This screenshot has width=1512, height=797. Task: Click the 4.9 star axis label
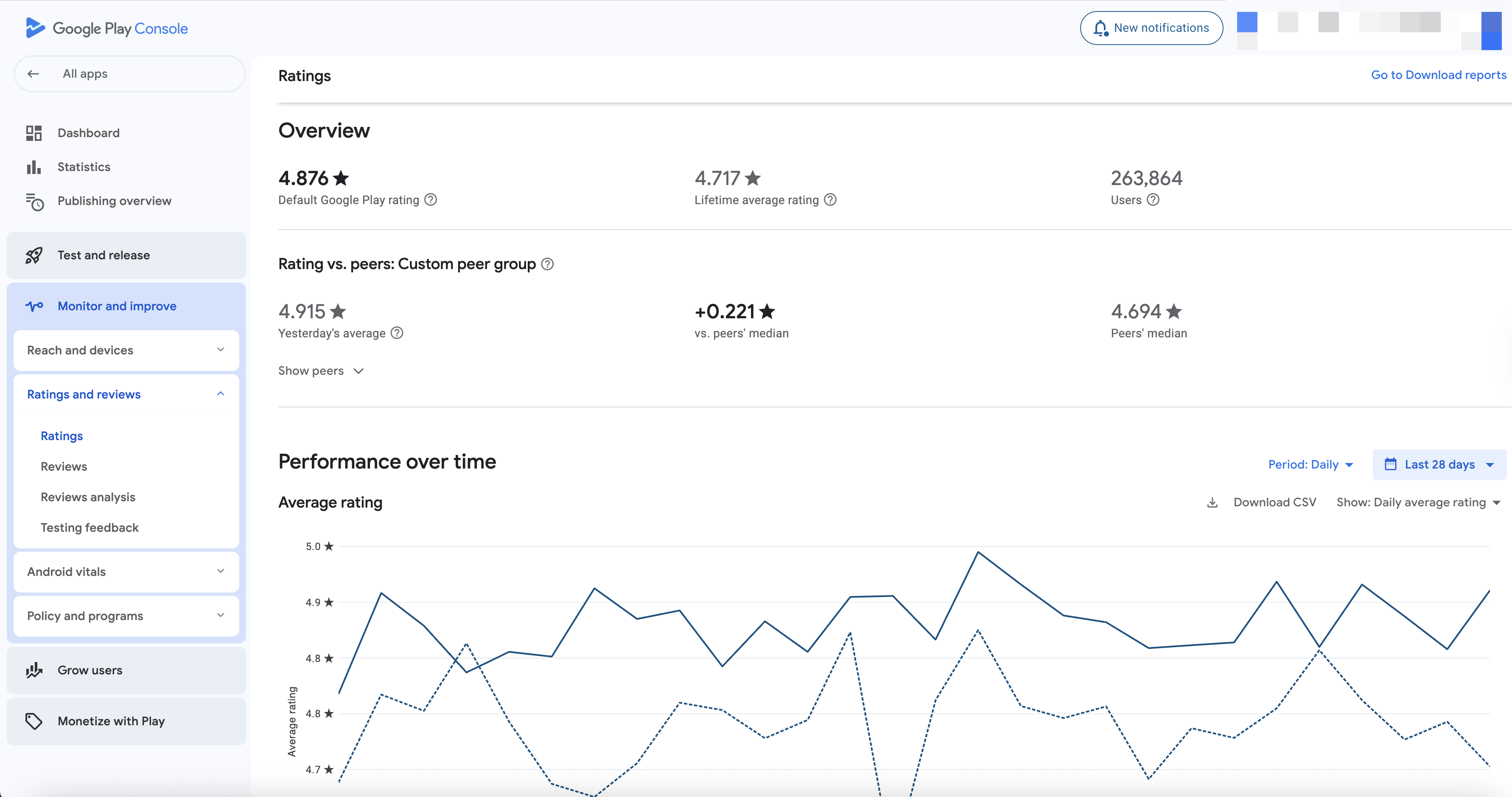point(319,603)
